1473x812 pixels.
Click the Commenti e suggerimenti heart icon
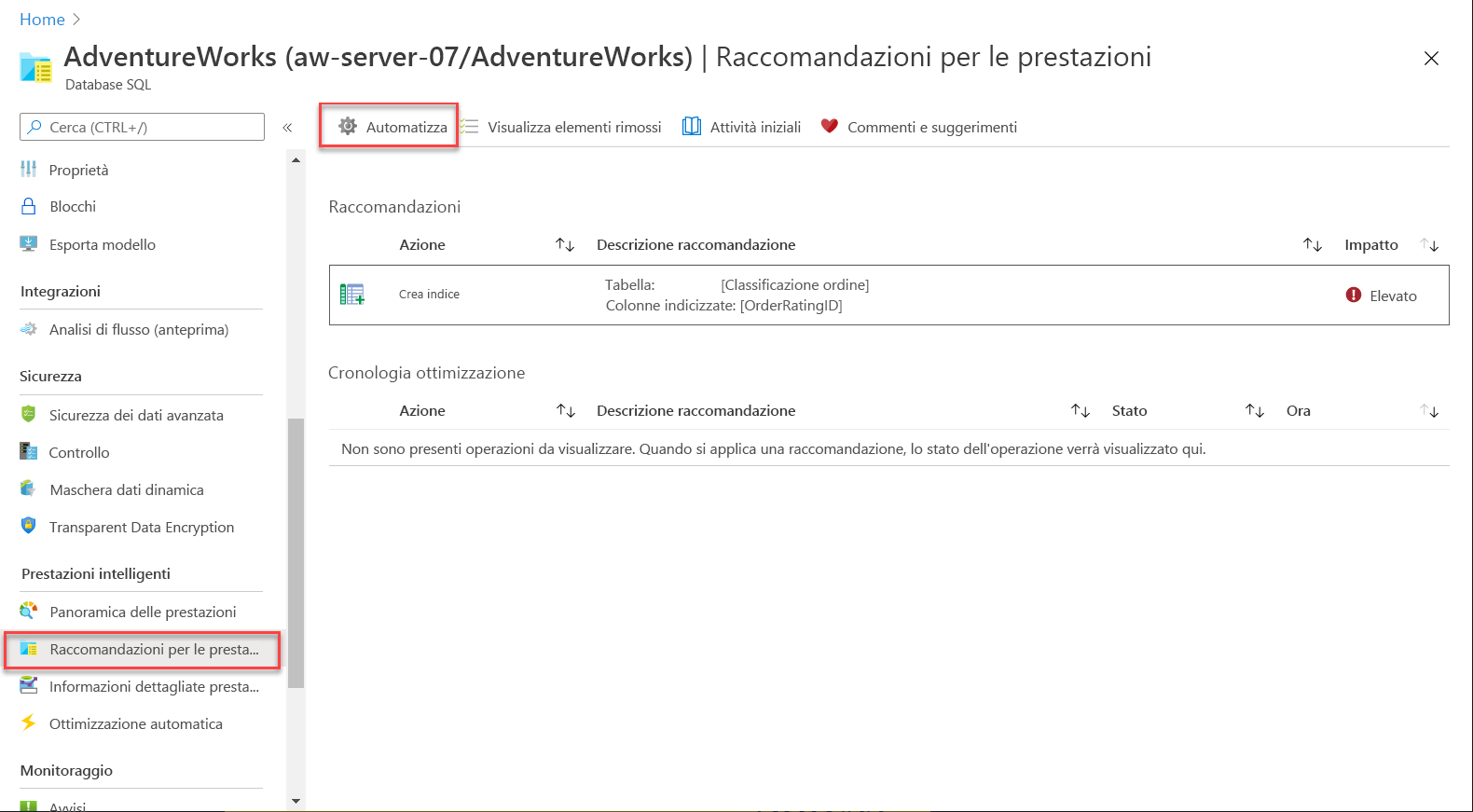tap(830, 126)
